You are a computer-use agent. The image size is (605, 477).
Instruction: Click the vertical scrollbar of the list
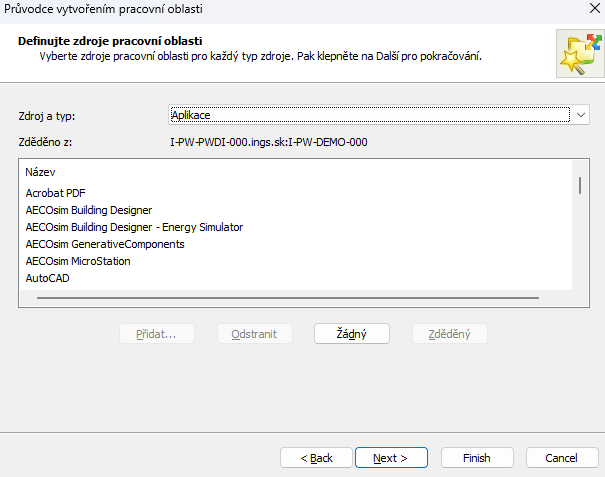(579, 186)
